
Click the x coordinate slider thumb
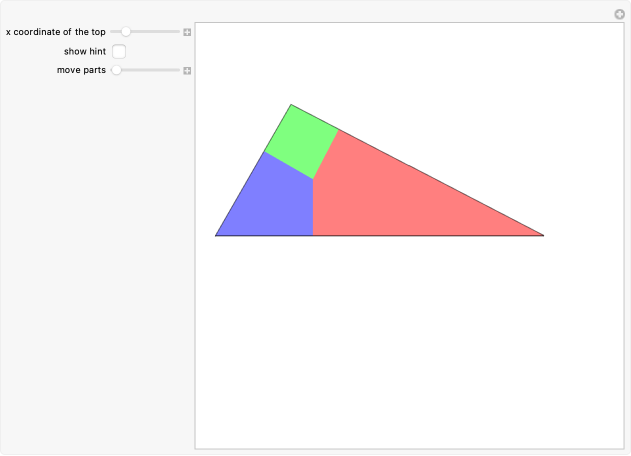pyautogui.click(x=126, y=32)
